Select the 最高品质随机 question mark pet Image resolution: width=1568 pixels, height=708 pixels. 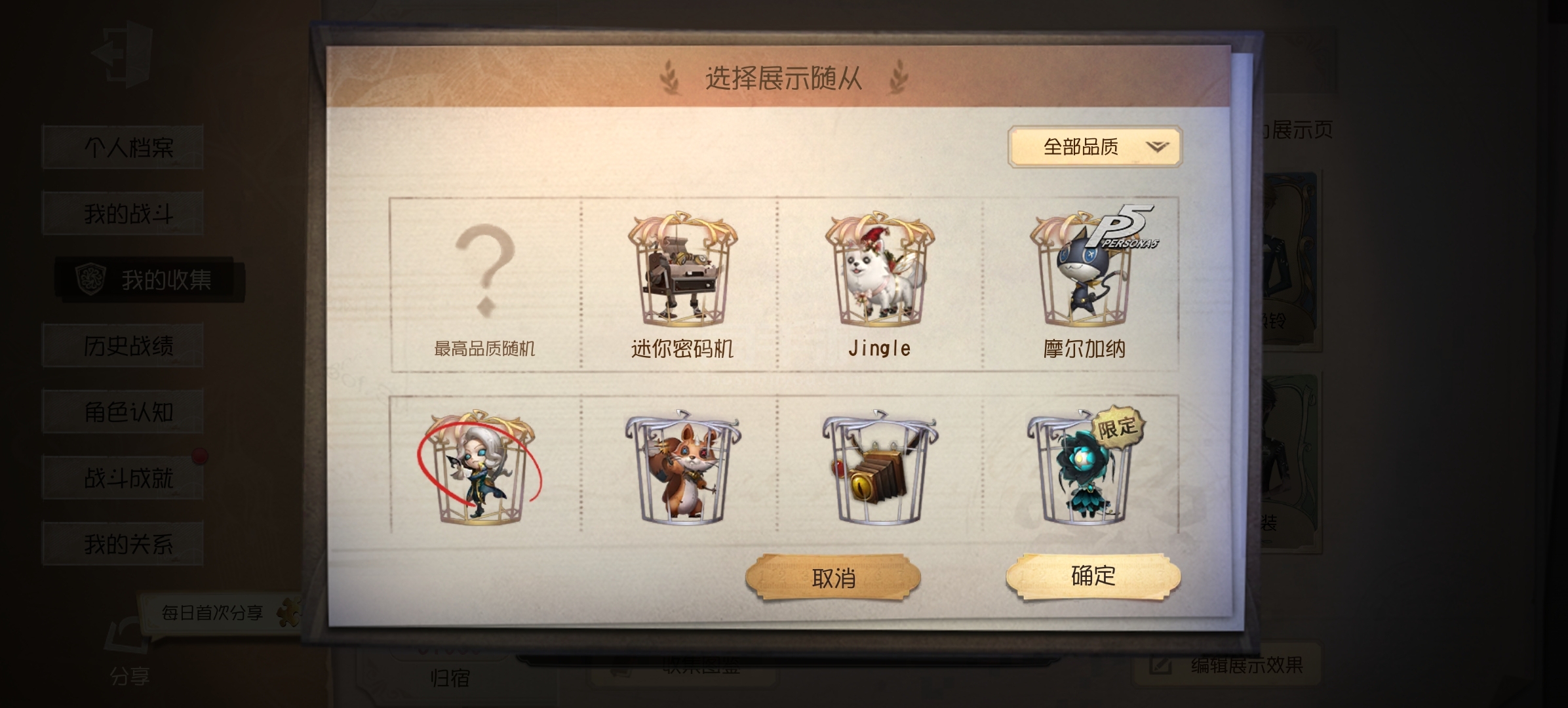tap(485, 284)
